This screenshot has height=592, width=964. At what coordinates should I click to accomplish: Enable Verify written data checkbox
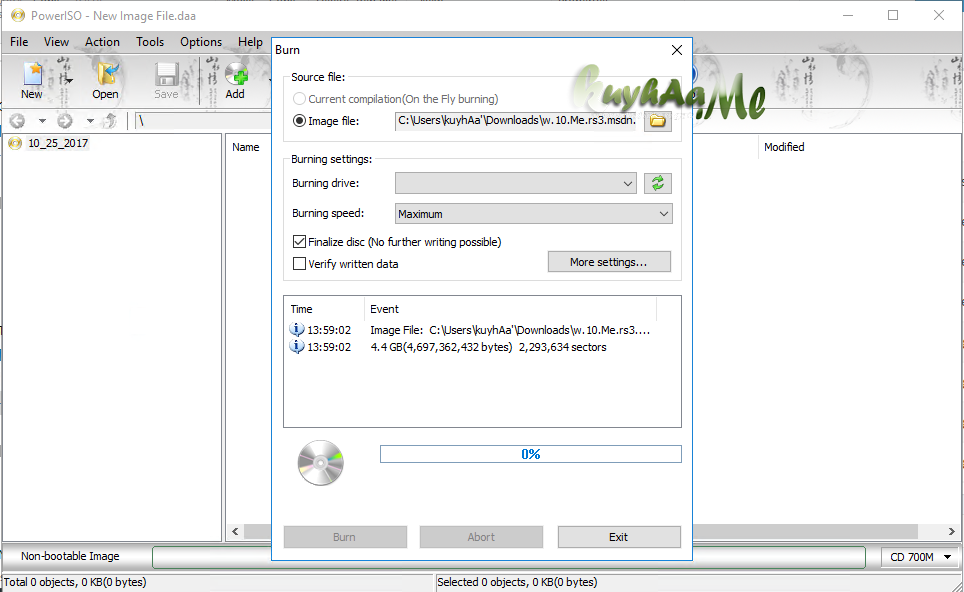coord(299,264)
